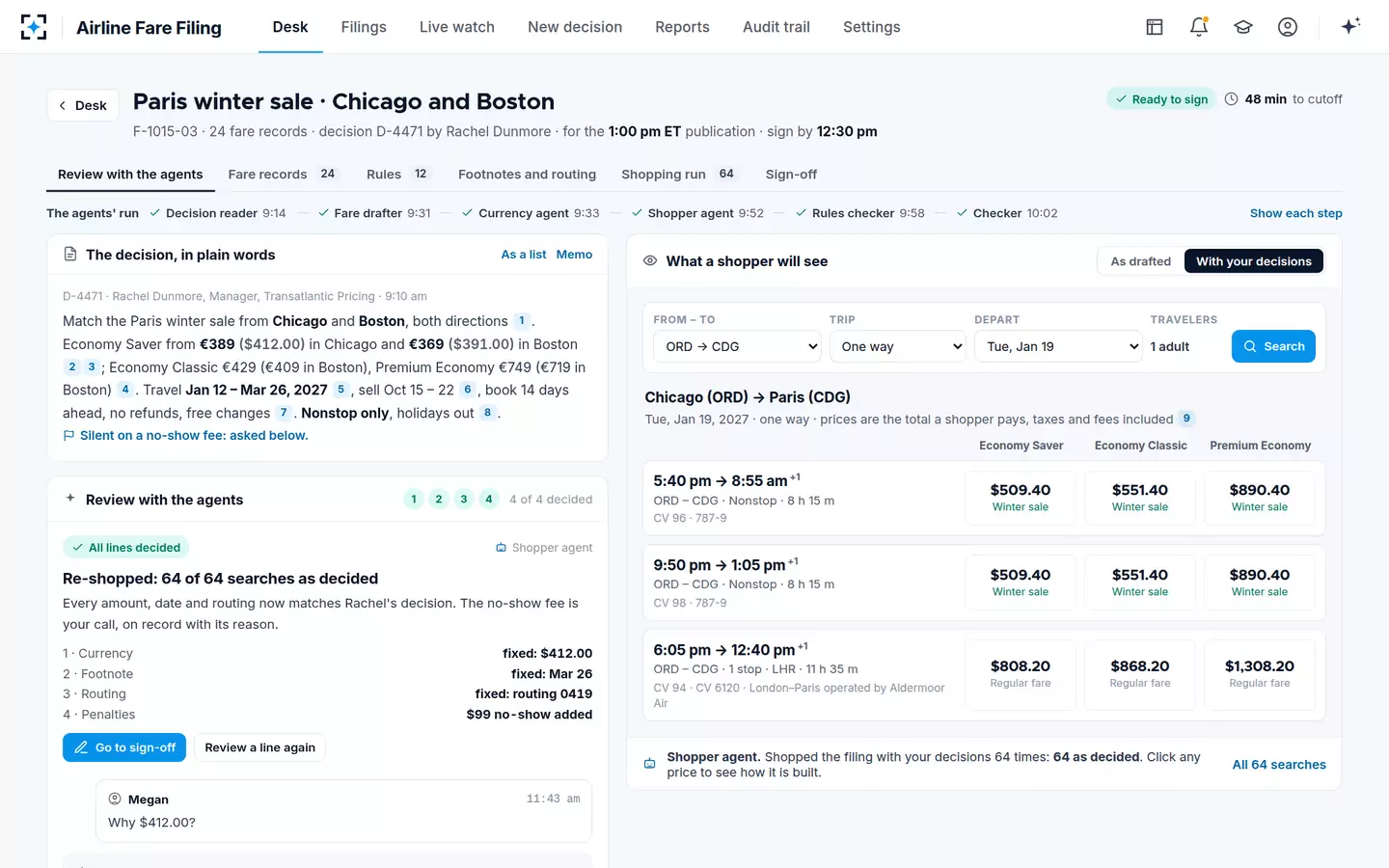Switch to the Sign-off tab
This screenshot has width=1389, height=868.
[791, 175]
